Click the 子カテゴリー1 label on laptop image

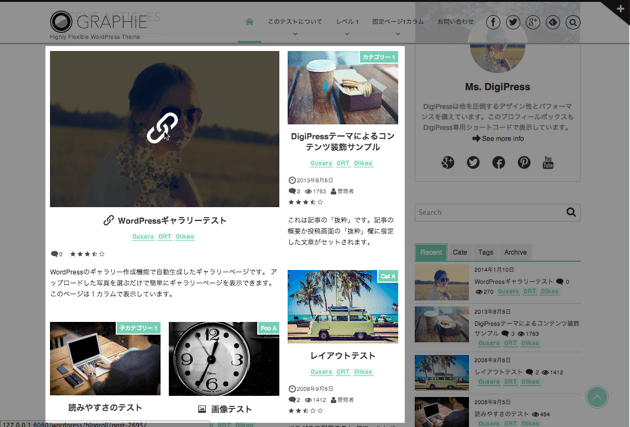138,328
